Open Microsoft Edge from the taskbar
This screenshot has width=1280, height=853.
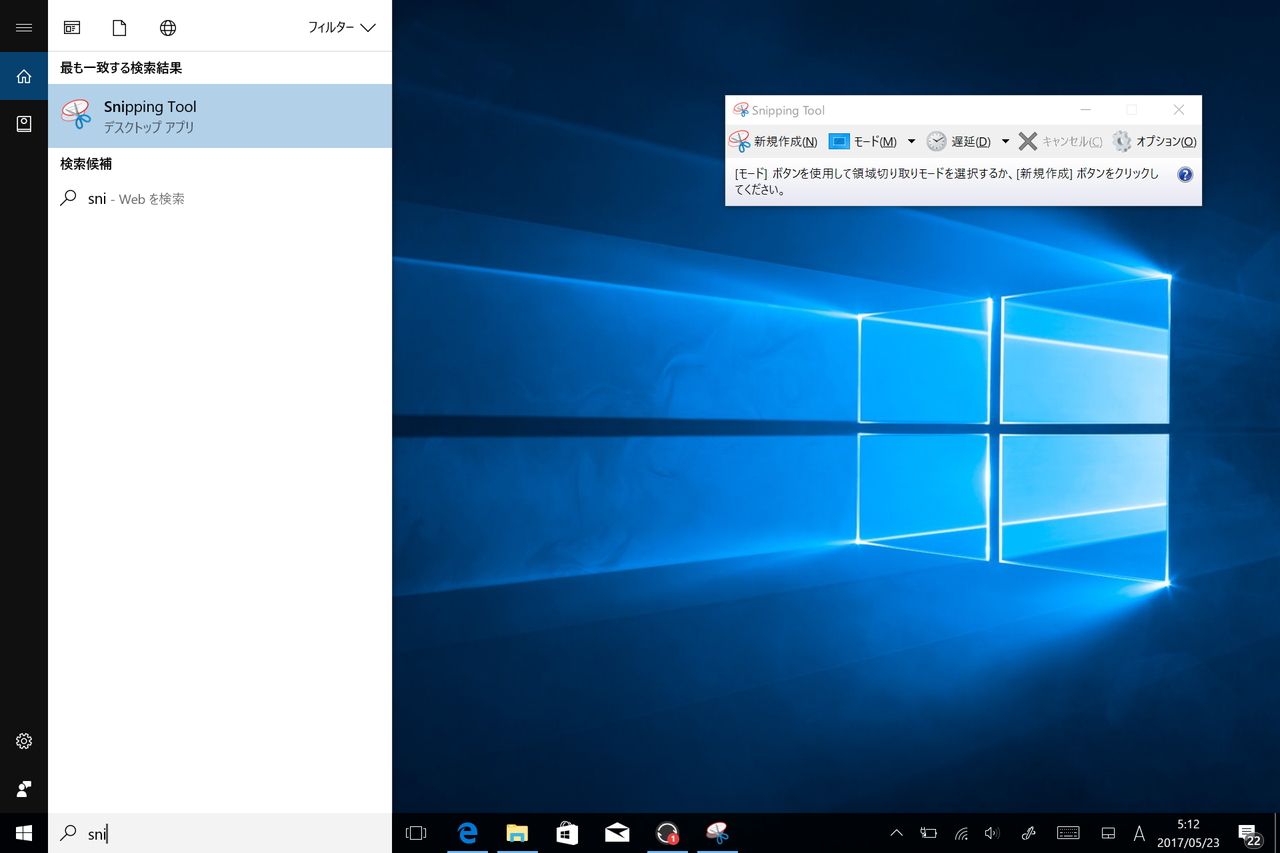[x=467, y=833]
